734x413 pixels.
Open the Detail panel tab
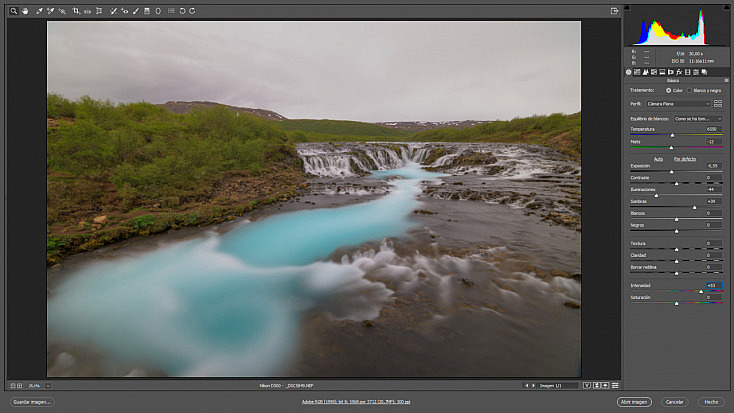click(646, 72)
